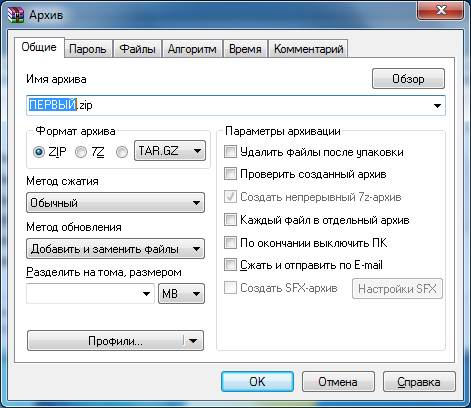Click the Обзор browse button
Screen dimensions: 471x408
(x=408, y=79)
